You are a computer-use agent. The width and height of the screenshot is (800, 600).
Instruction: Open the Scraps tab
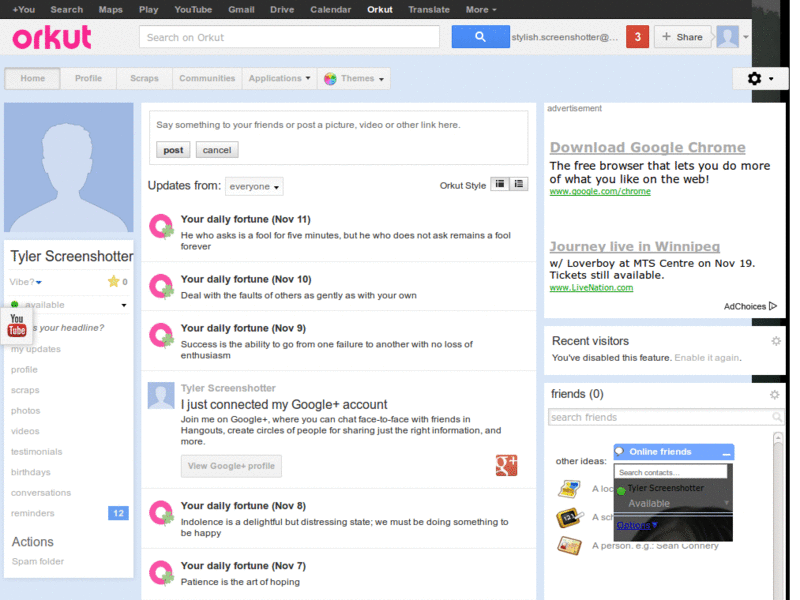coord(144,78)
